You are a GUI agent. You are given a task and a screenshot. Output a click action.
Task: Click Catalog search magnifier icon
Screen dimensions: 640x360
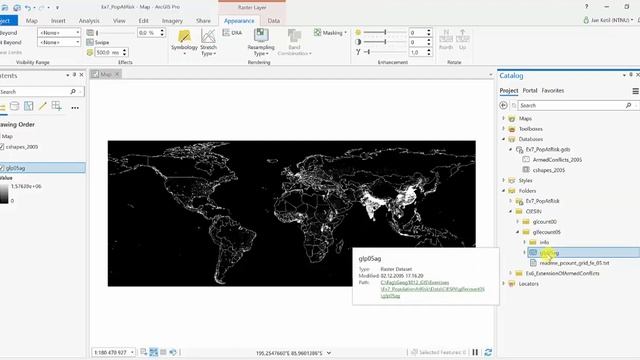pos(628,105)
